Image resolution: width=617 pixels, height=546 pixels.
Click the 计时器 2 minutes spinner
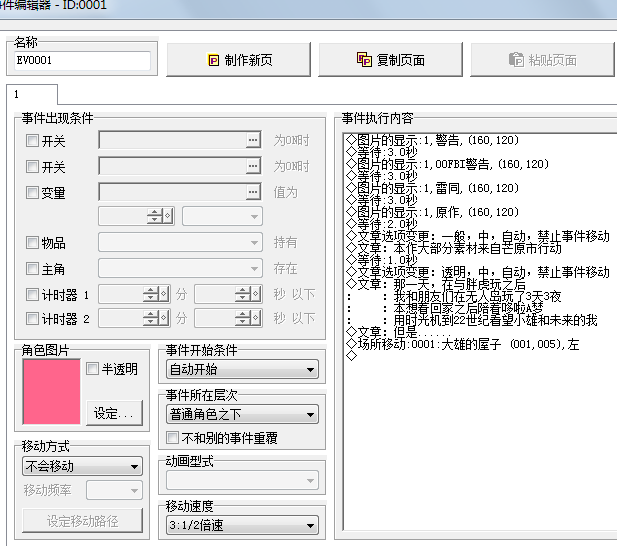[x=150, y=318]
